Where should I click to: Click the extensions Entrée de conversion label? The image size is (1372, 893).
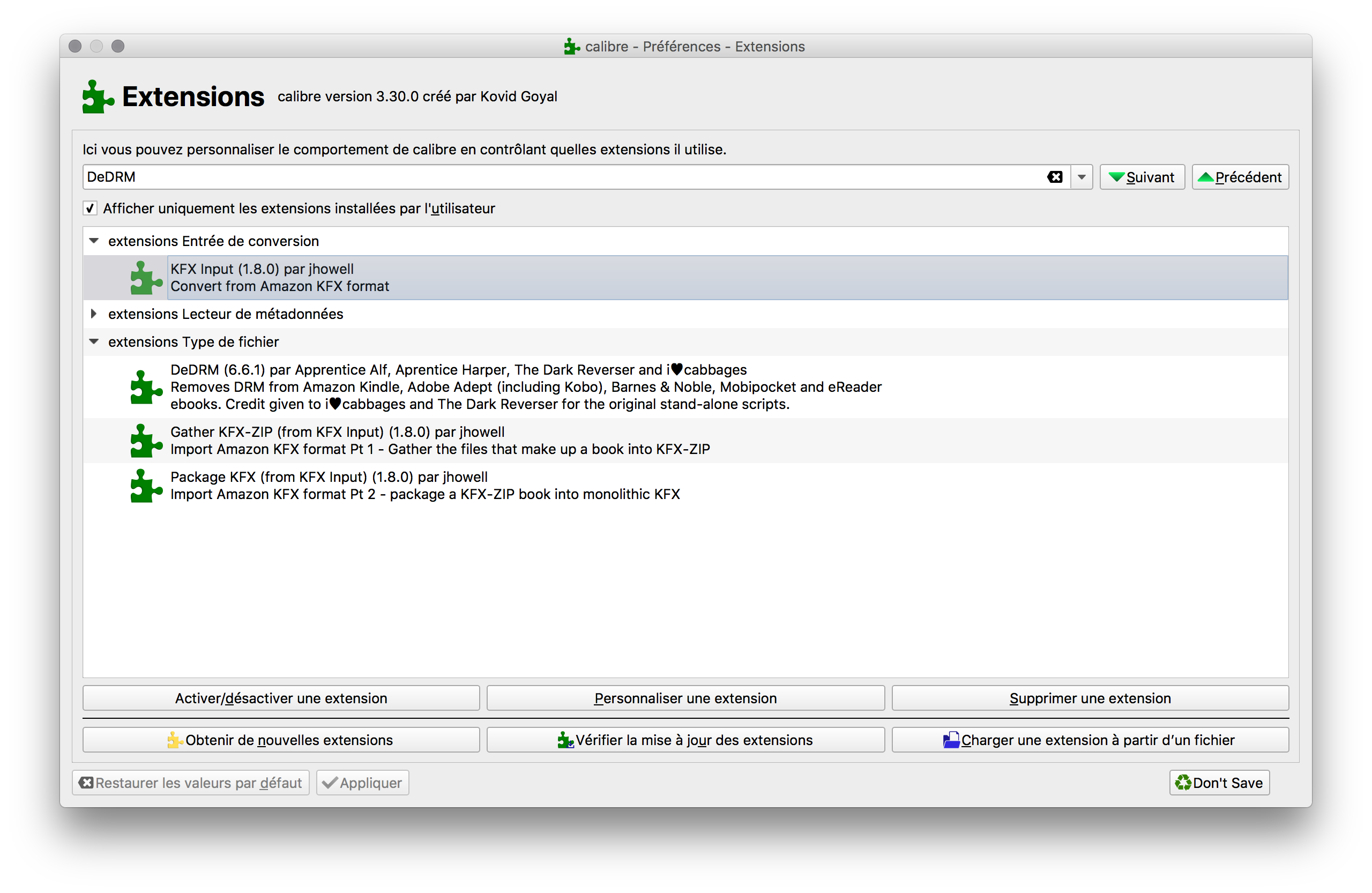click(x=213, y=241)
